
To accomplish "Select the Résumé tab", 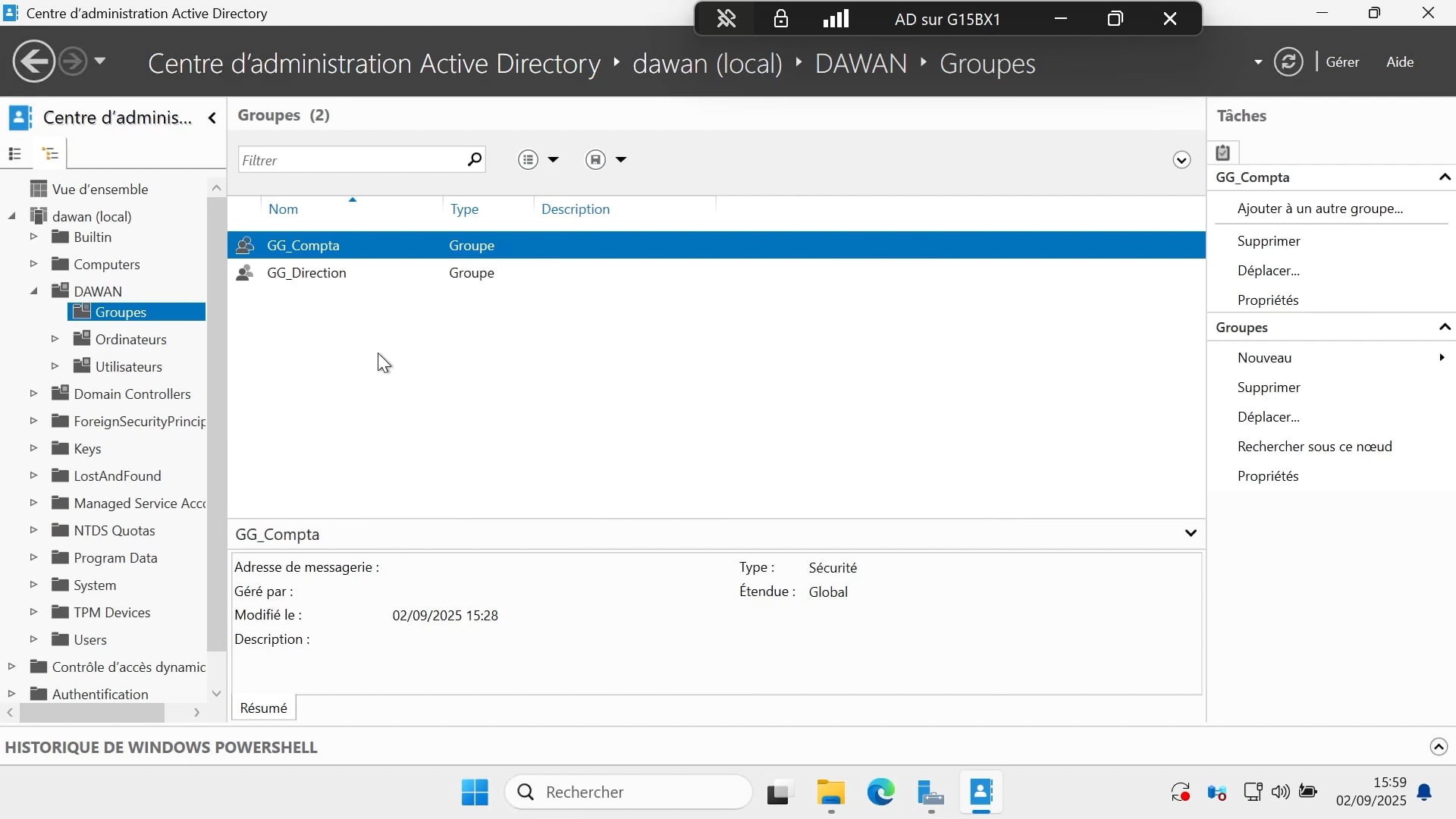I will click(263, 708).
